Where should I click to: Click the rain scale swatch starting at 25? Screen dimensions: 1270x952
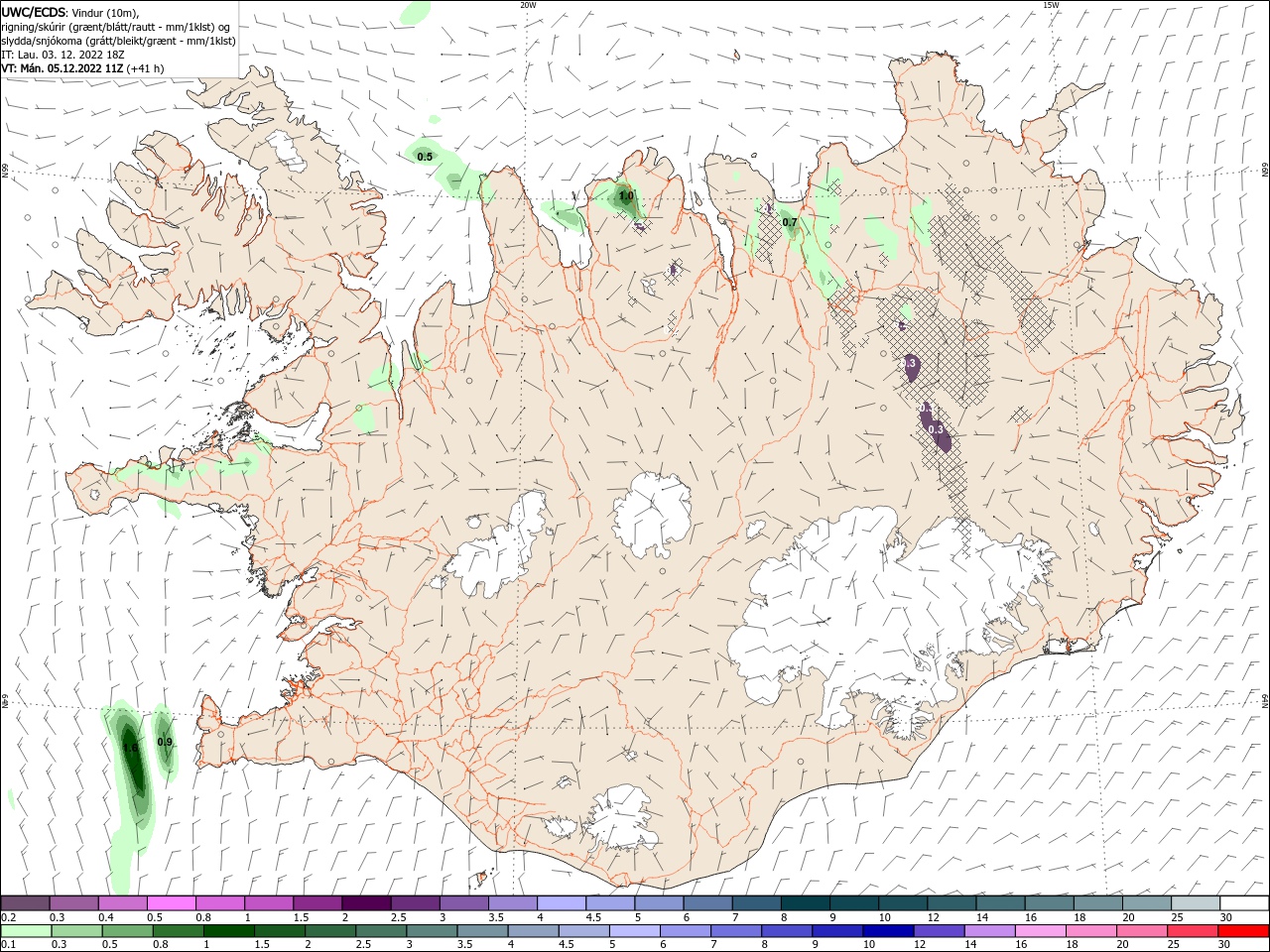coord(1193,931)
